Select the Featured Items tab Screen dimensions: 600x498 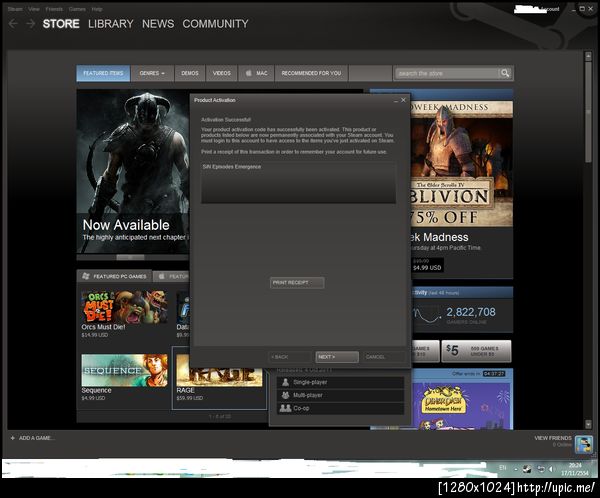[x=103, y=73]
